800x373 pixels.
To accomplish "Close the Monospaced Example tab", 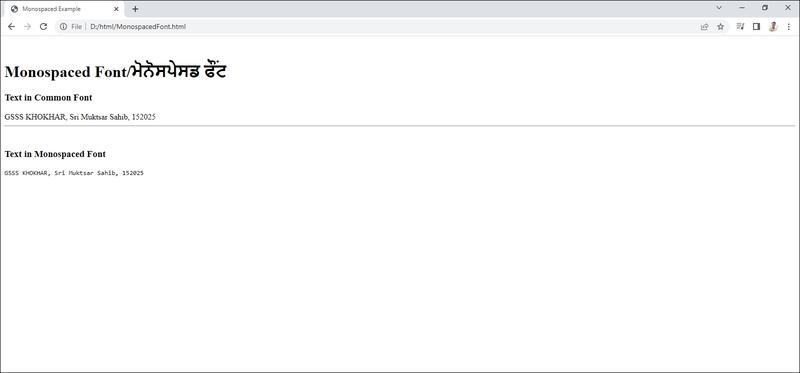I will pos(116,9).
